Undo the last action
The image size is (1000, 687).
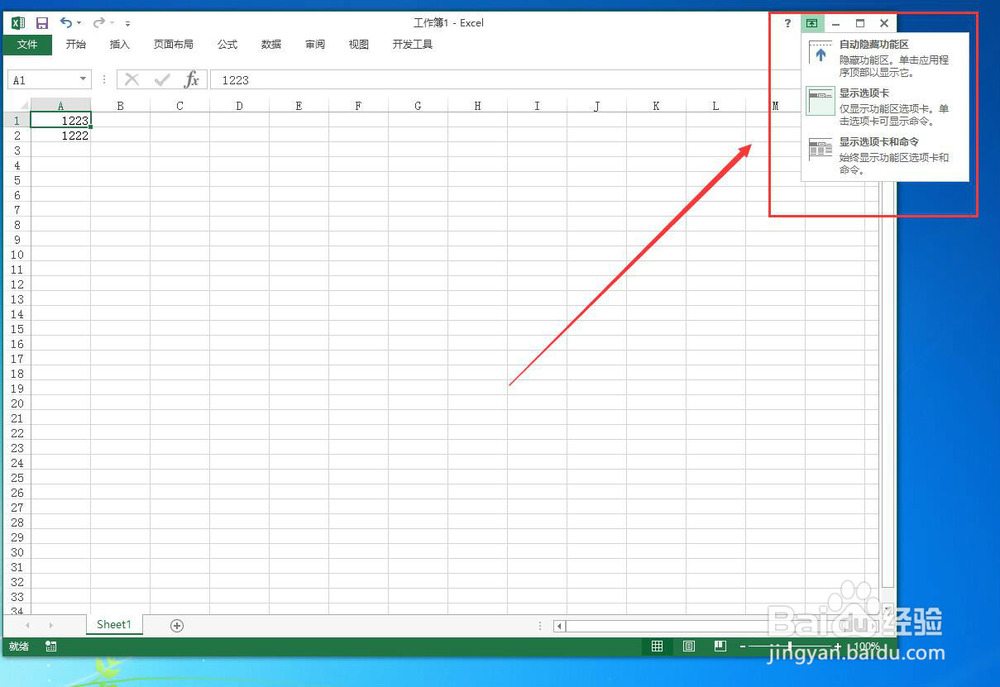click(x=66, y=23)
